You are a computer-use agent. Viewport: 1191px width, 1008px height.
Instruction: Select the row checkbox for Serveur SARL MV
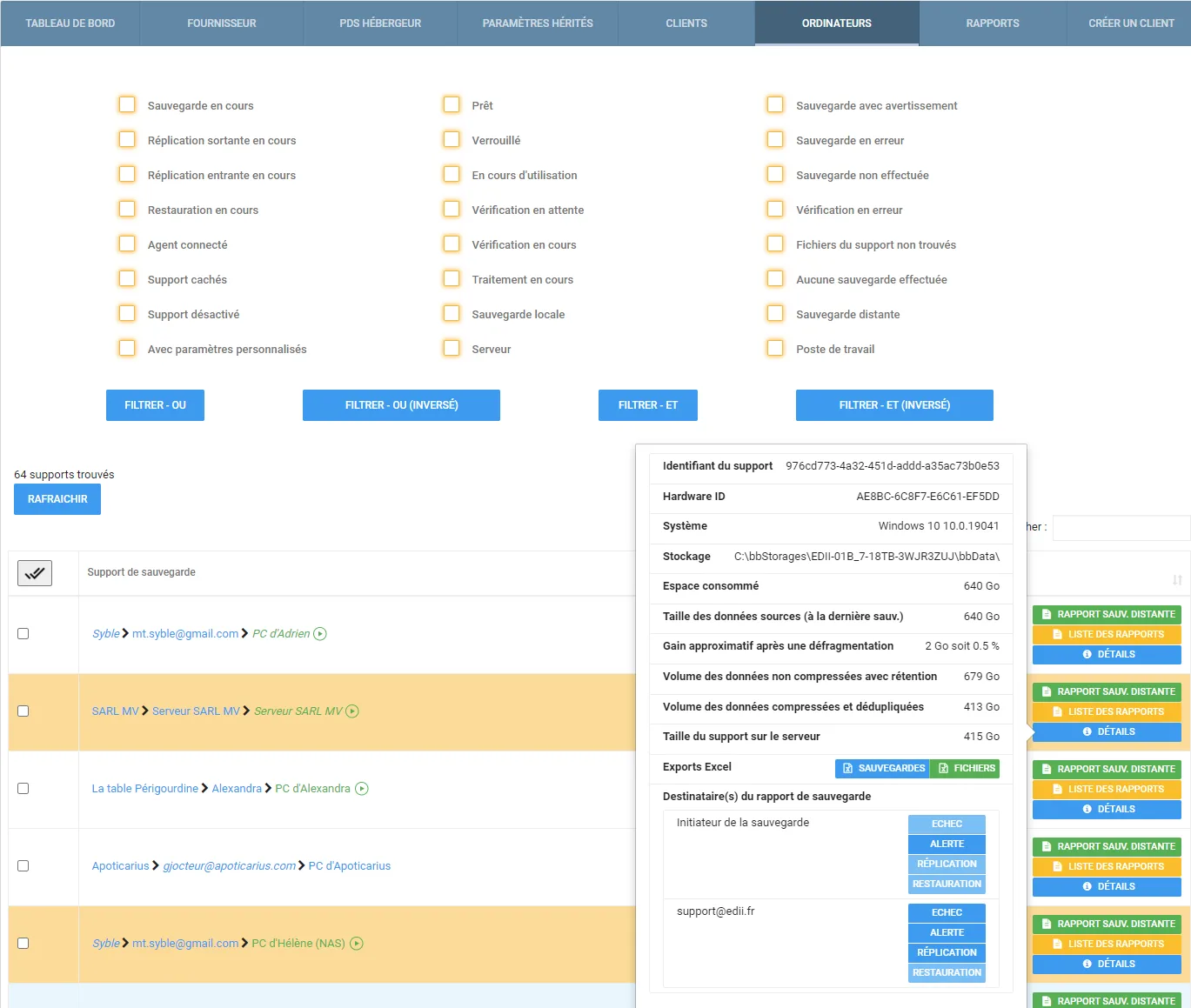23,711
